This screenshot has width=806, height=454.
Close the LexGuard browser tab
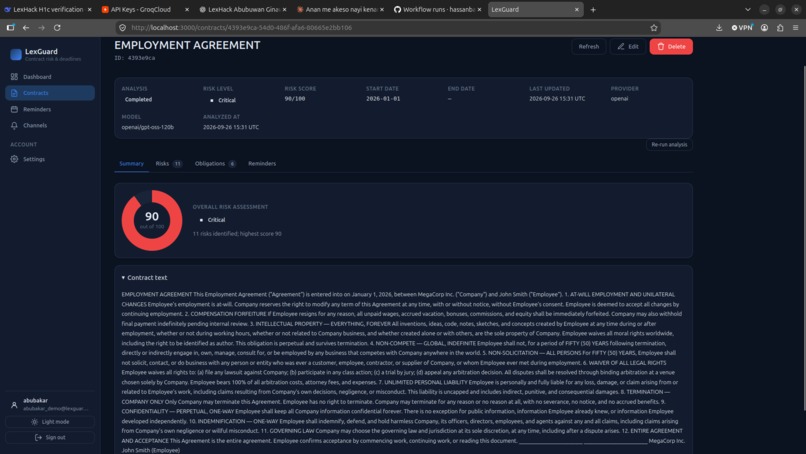[x=577, y=9]
